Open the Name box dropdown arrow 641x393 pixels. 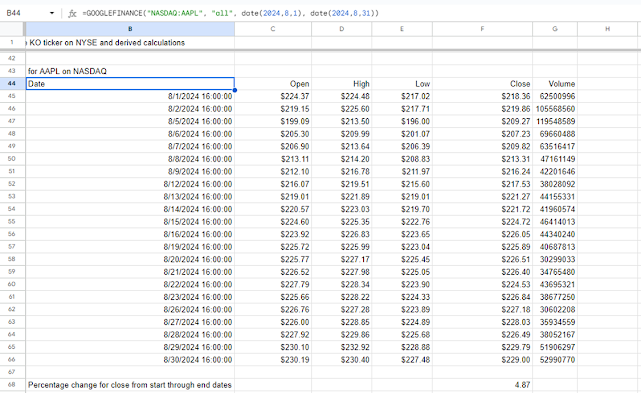(x=52, y=13)
